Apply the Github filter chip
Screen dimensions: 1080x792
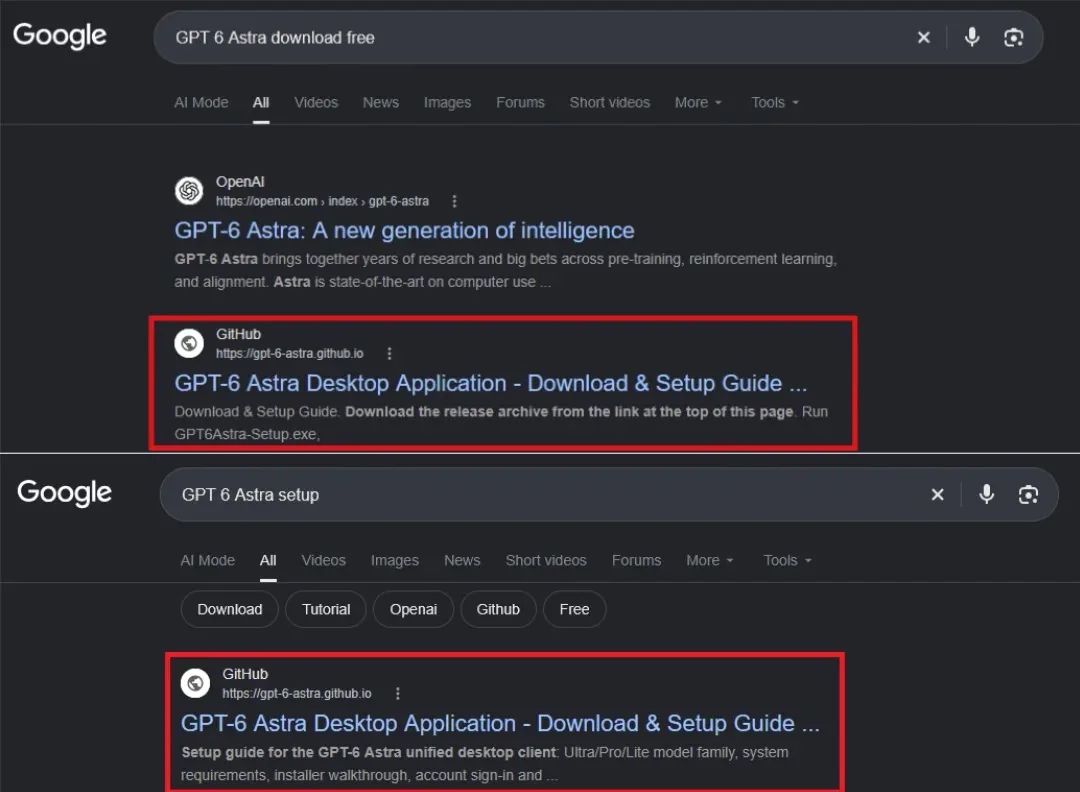pos(498,609)
